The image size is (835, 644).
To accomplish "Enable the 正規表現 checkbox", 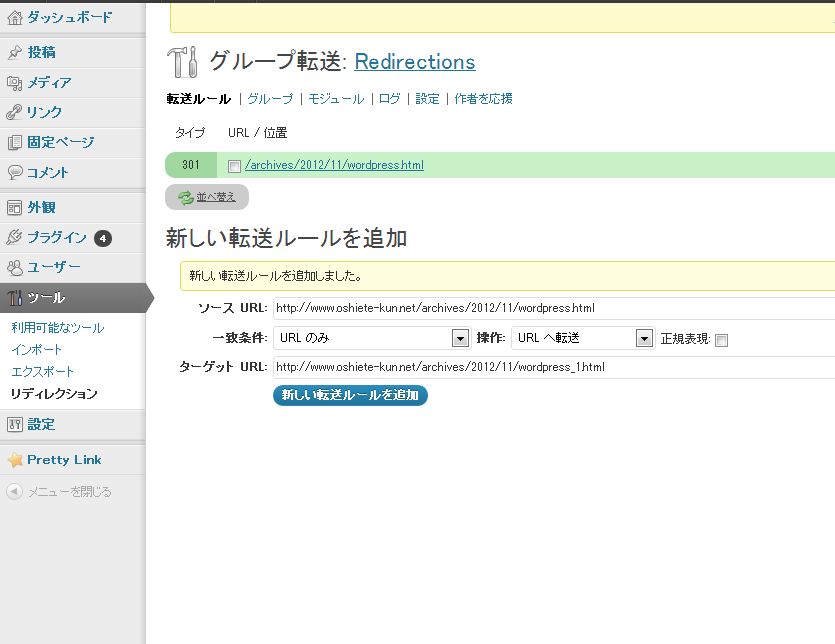I will click(721, 340).
